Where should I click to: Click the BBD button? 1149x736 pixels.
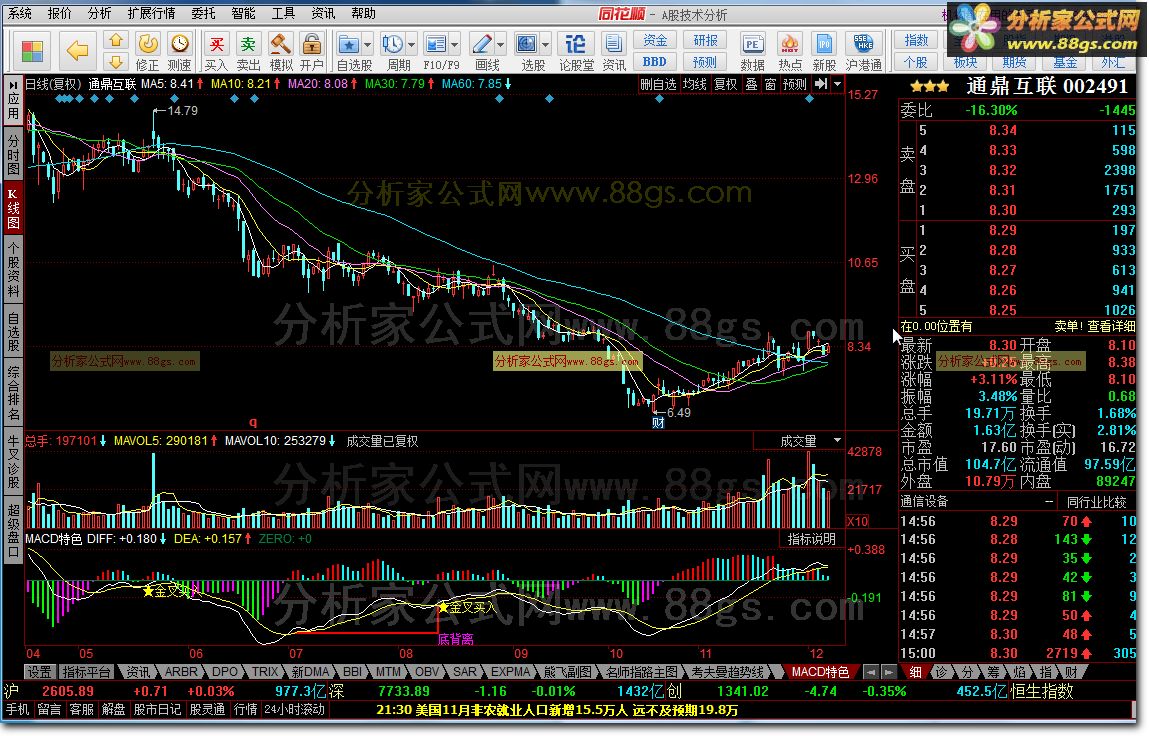click(x=654, y=62)
